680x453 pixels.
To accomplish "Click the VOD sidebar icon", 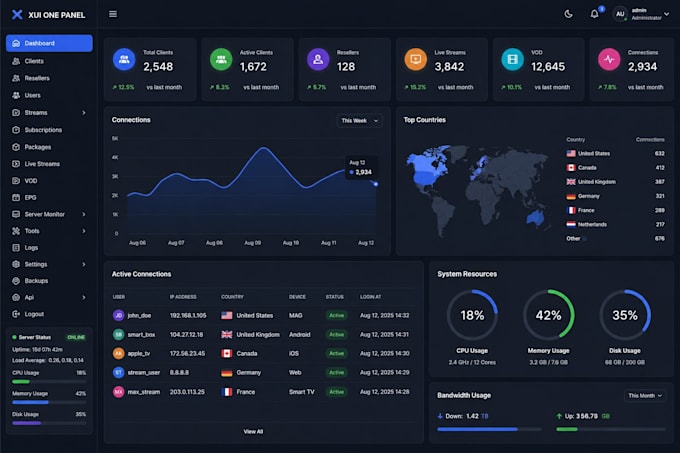I will (16, 181).
